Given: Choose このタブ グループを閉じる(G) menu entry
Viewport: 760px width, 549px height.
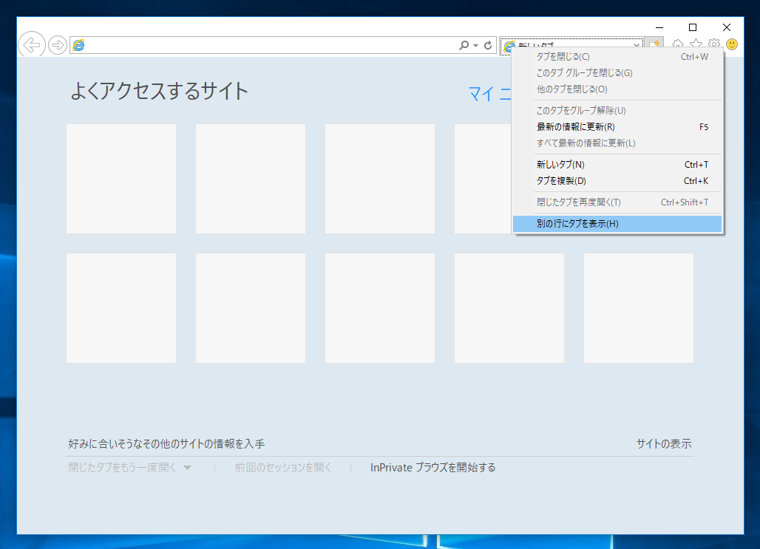Looking at the screenshot, I should pos(618,73).
